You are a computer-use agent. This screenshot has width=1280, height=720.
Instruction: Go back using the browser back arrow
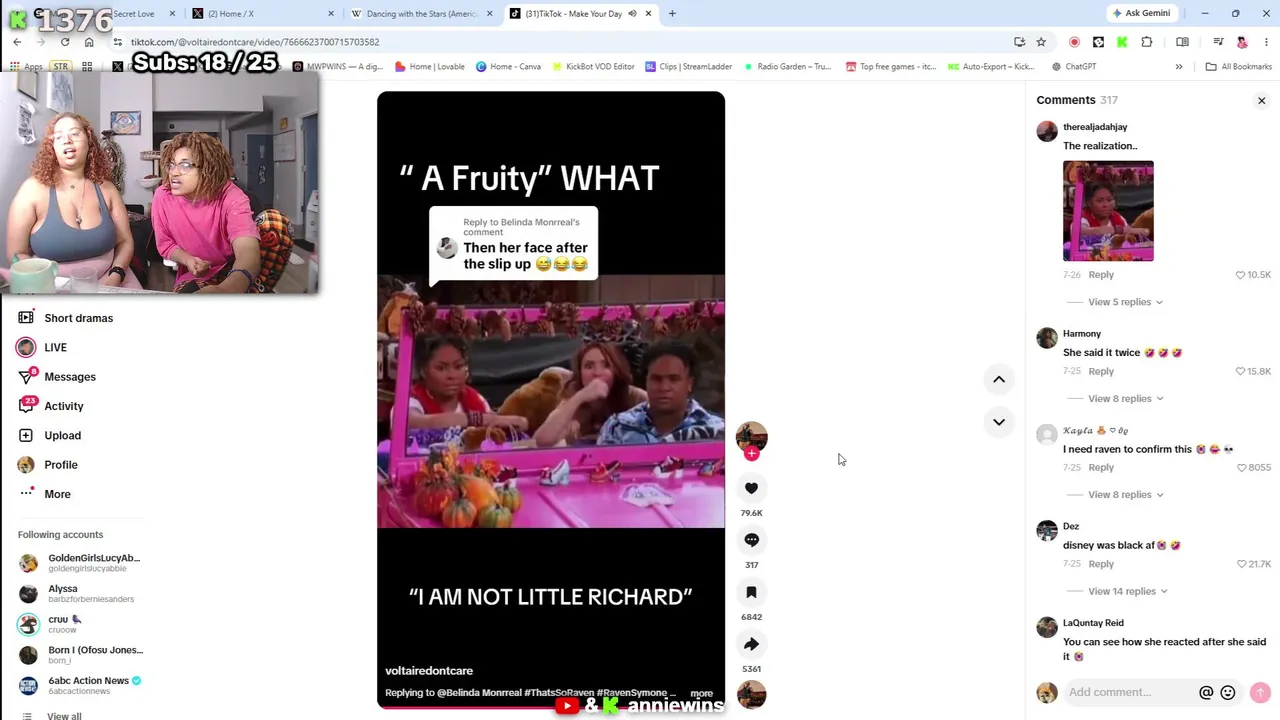coord(17,42)
